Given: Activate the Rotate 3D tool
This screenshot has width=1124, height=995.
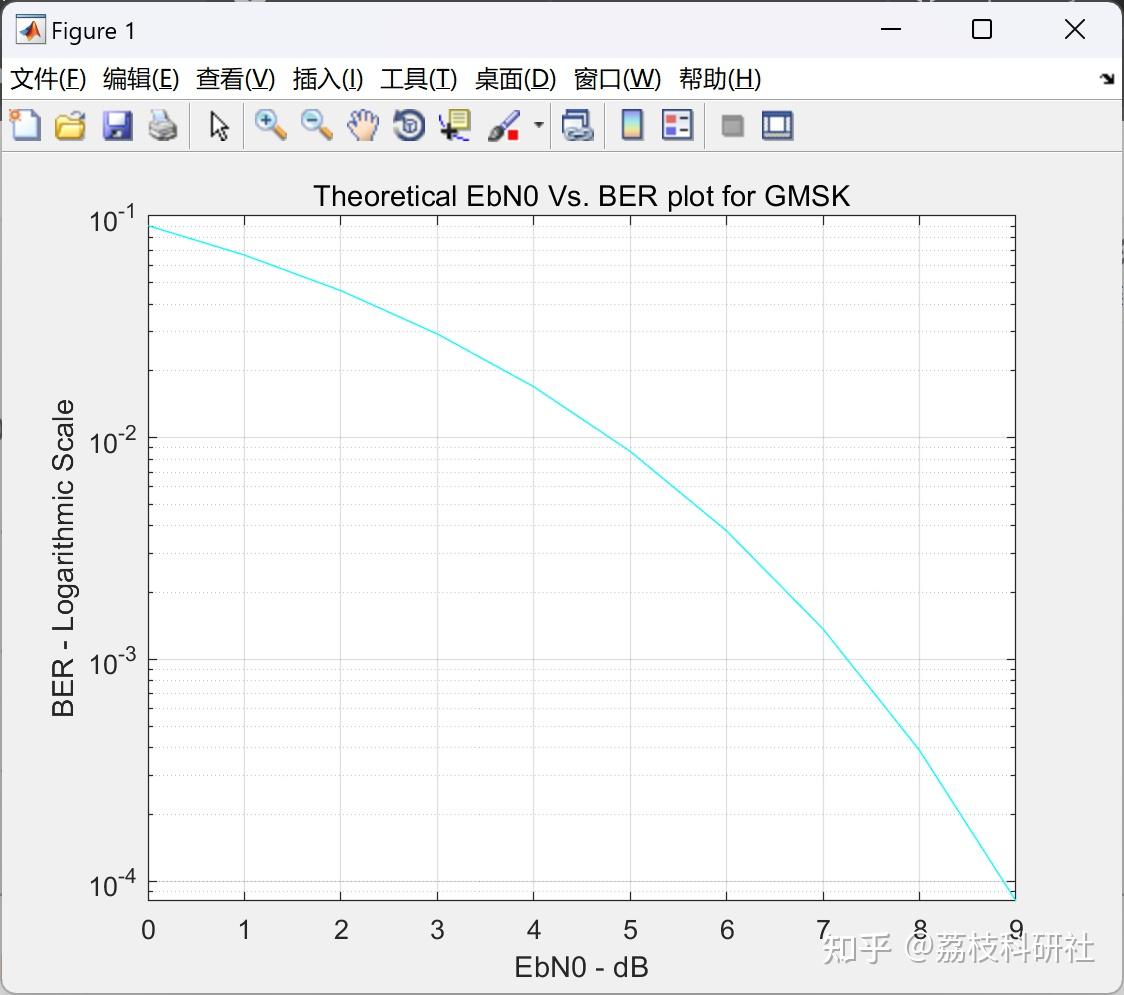Looking at the screenshot, I should pos(408,125).
